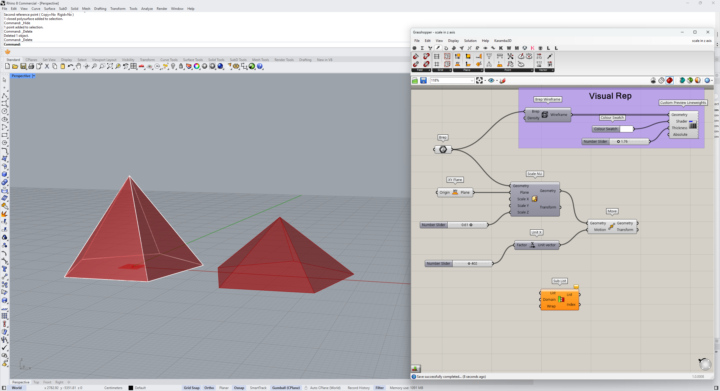Click the Save disk icon in Rhino toolbar
The width and height of the screenshot is (720, 391).
(23, 67)
